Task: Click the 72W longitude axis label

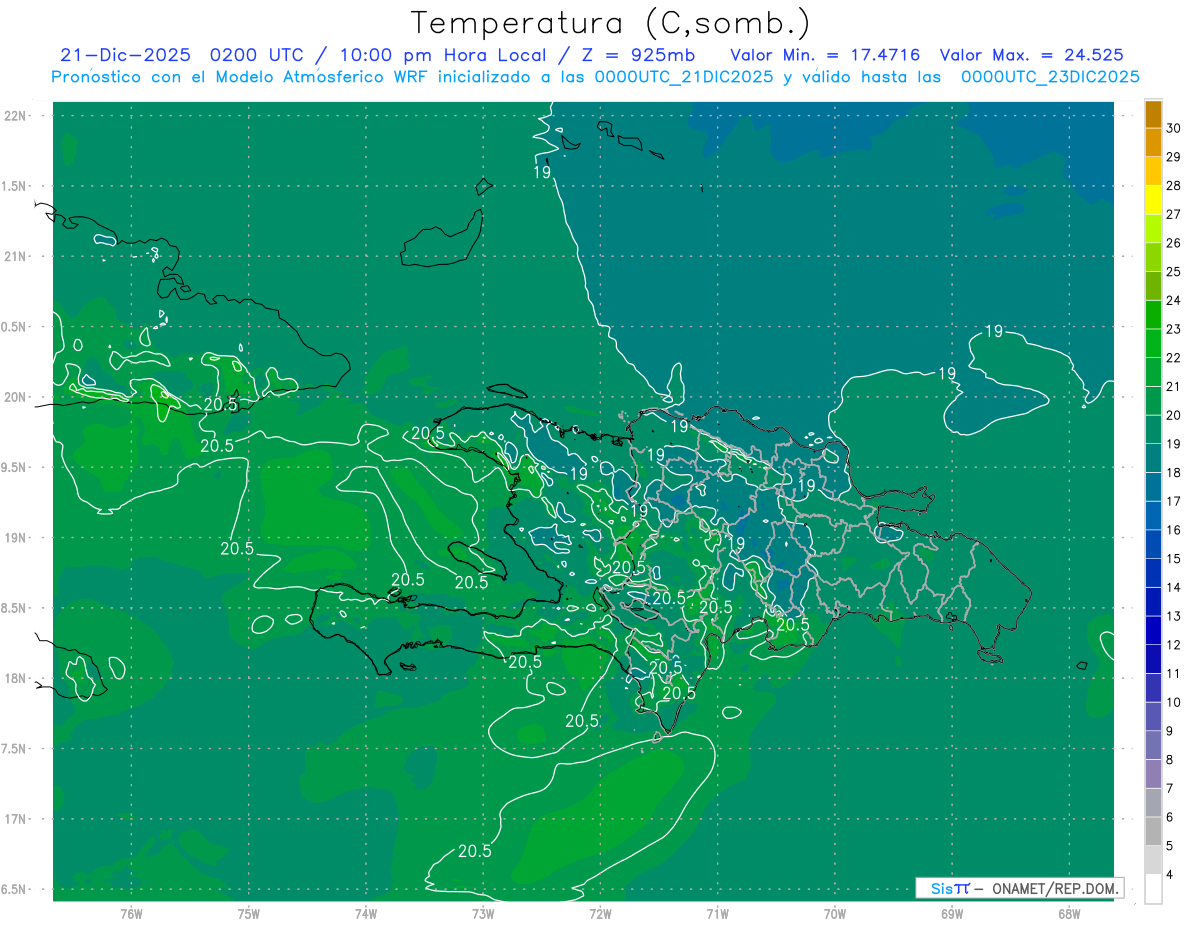Action: (x=600, y=913)
